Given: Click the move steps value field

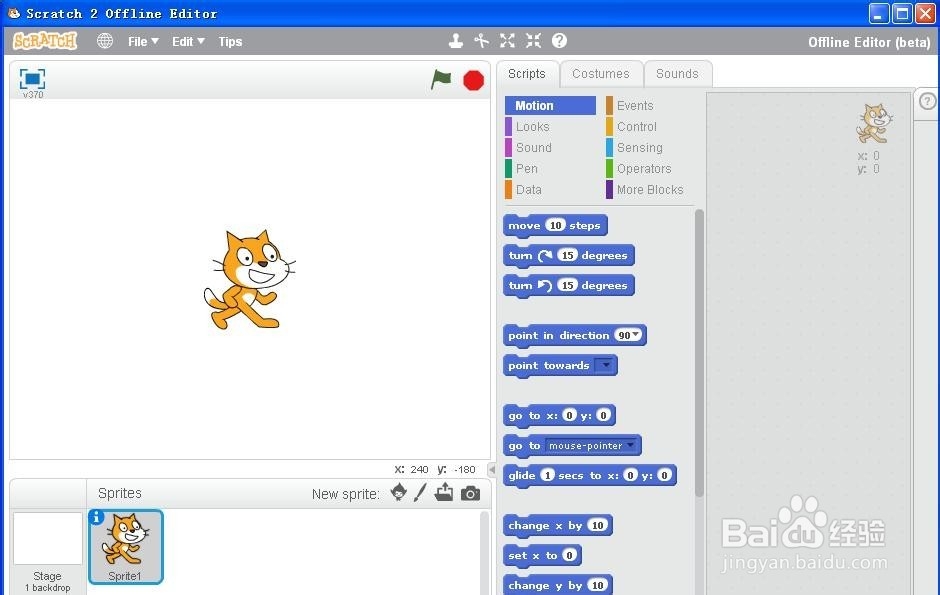Looking at the screenshot, I should [x=555, y=226].
